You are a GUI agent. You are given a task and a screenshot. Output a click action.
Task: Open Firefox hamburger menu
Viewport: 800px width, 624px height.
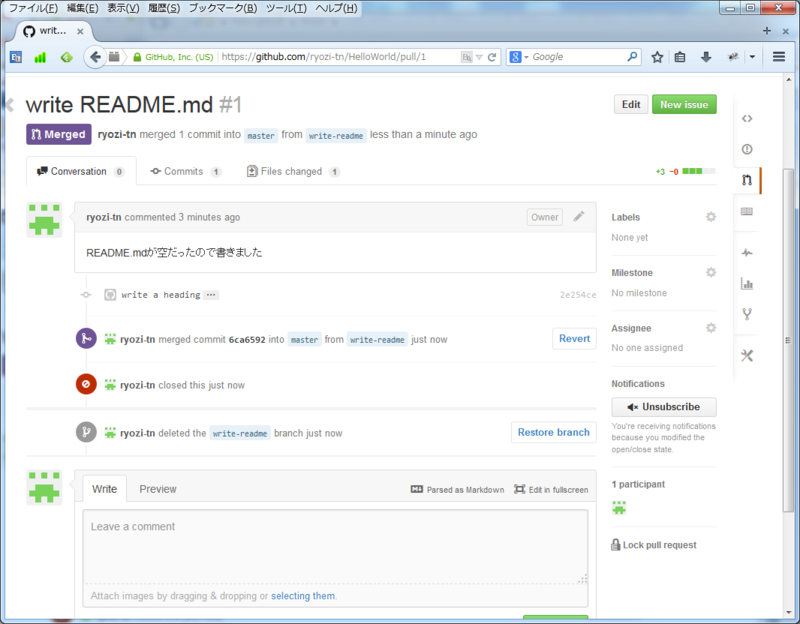click(779, 57)
